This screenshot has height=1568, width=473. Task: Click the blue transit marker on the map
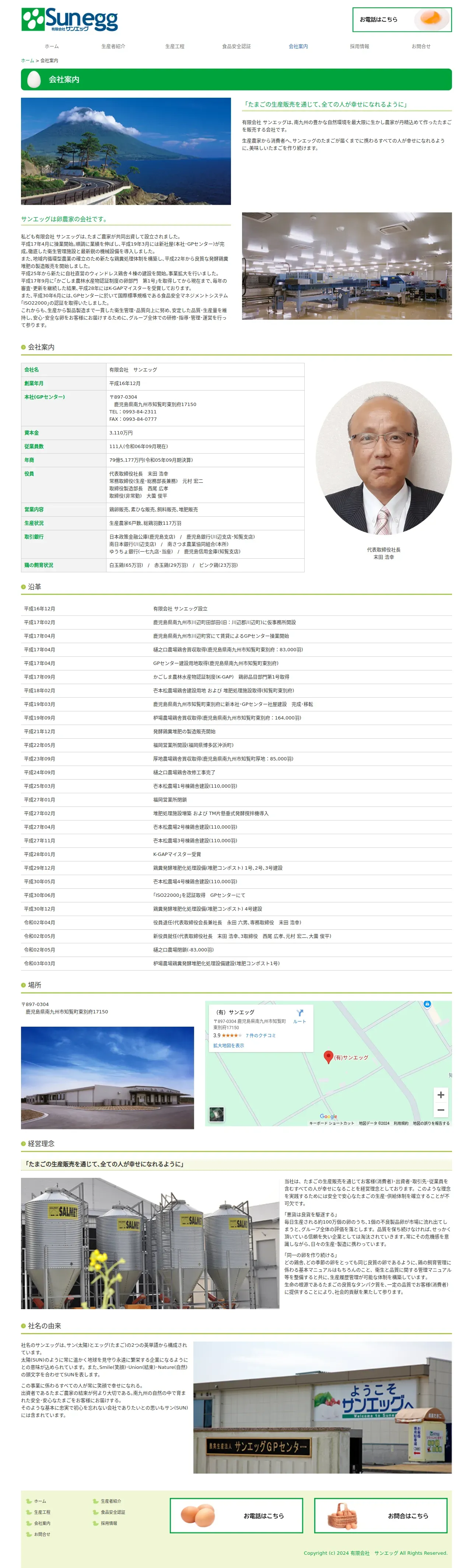[427, 1004]
